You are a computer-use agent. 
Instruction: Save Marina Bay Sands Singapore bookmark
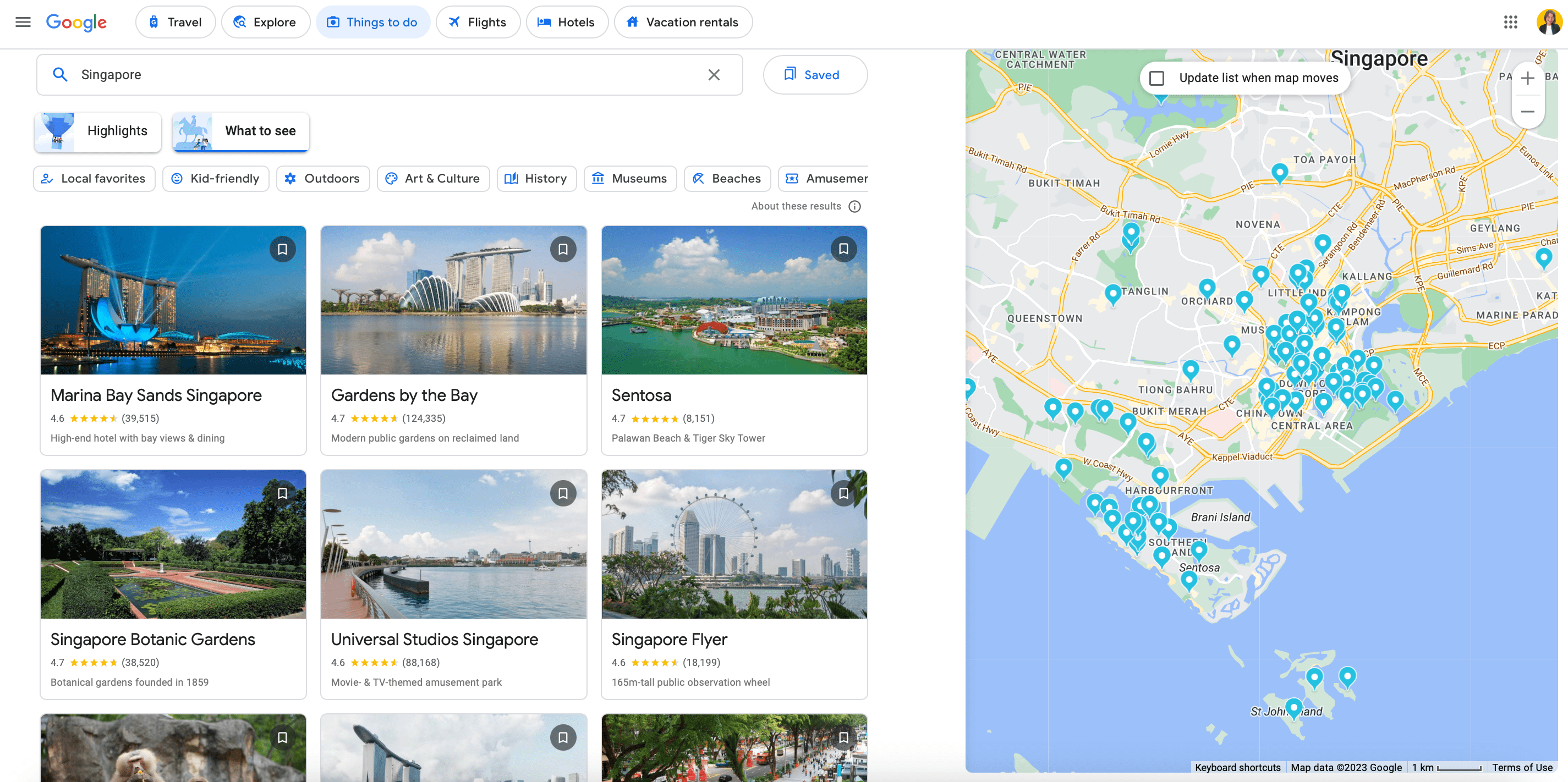click(x=282, y=249)
